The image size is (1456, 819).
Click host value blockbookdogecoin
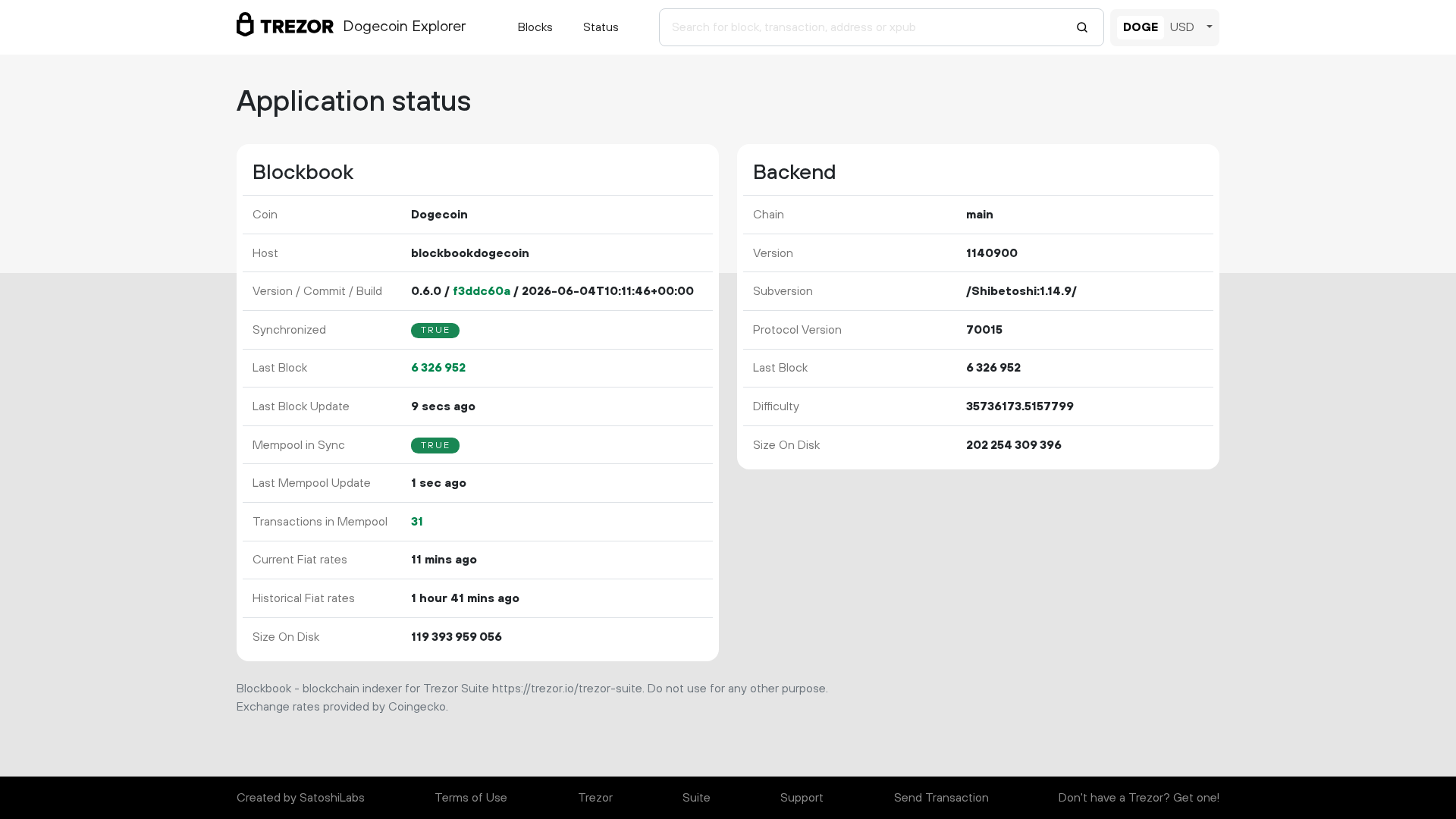pos(470,253)
